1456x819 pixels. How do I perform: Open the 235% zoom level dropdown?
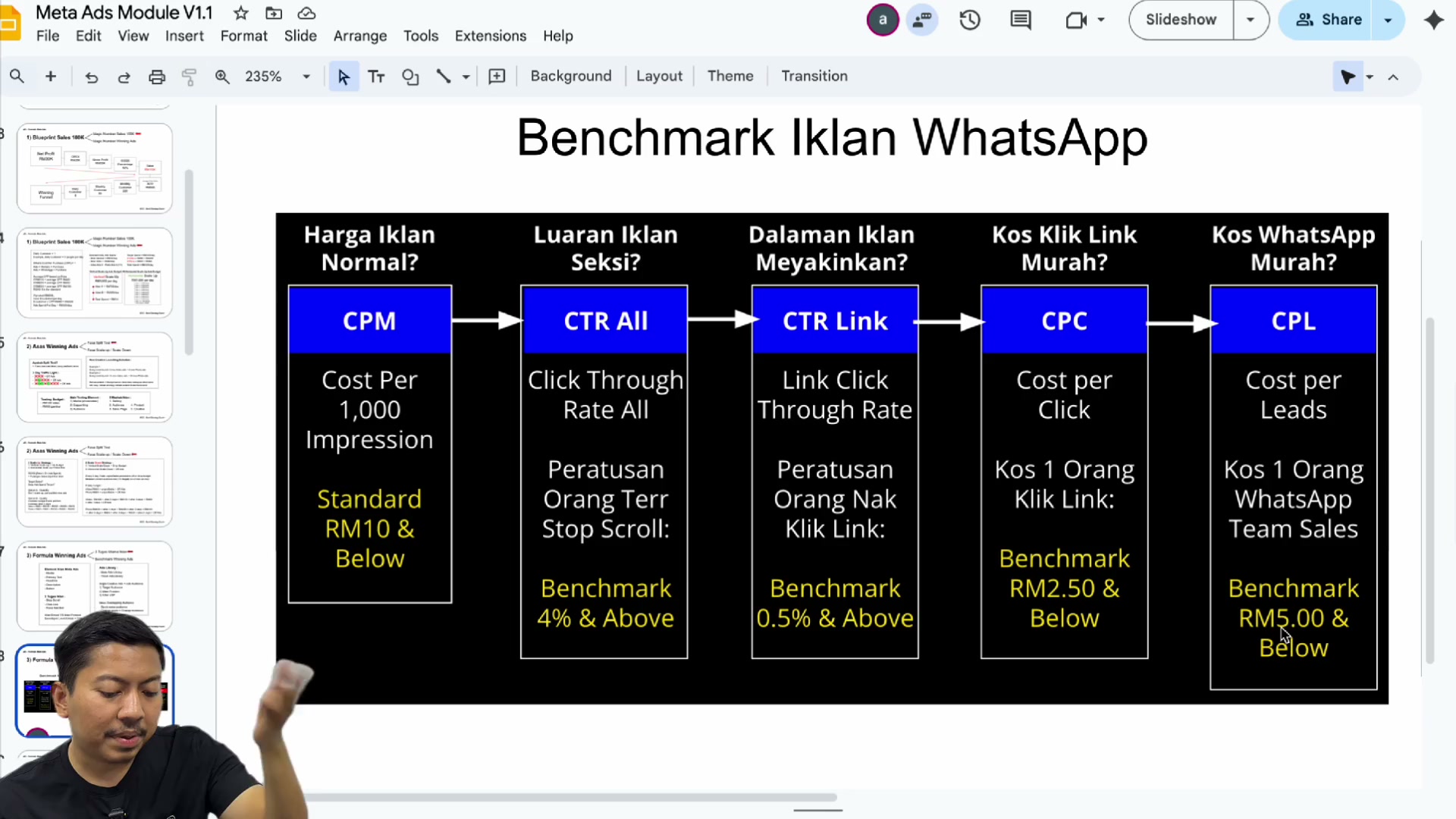click(278, 77)
